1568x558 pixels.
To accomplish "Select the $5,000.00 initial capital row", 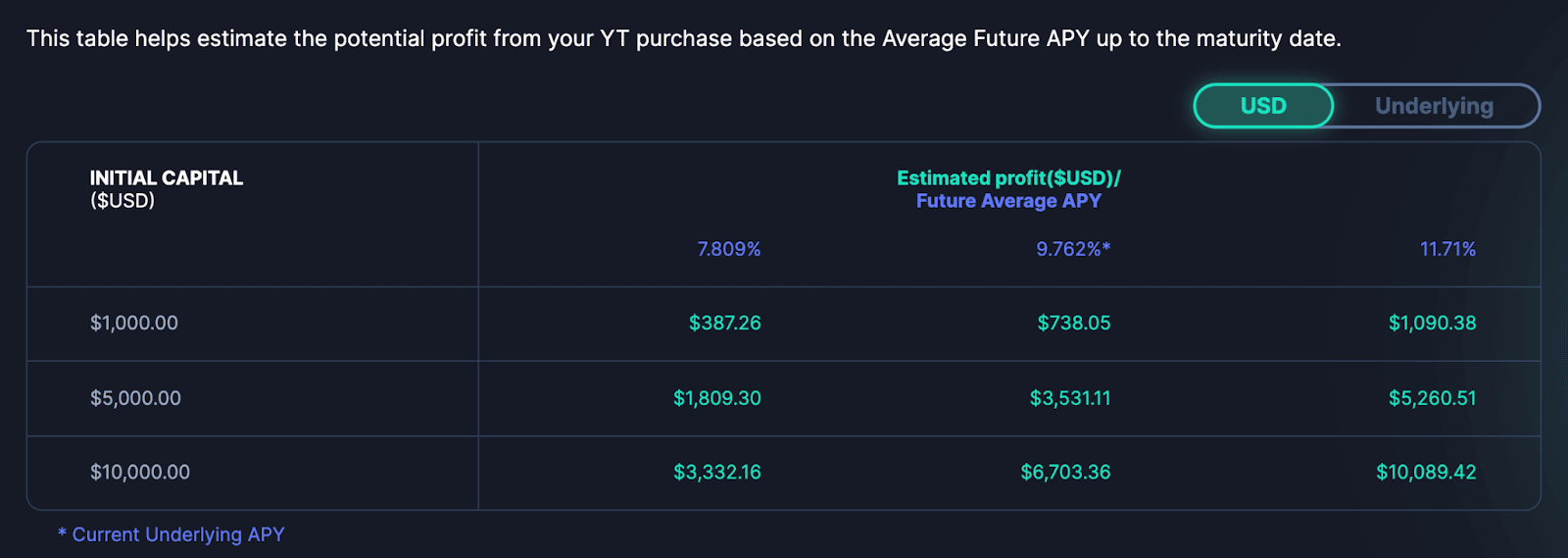I will (x=783, y=398).
